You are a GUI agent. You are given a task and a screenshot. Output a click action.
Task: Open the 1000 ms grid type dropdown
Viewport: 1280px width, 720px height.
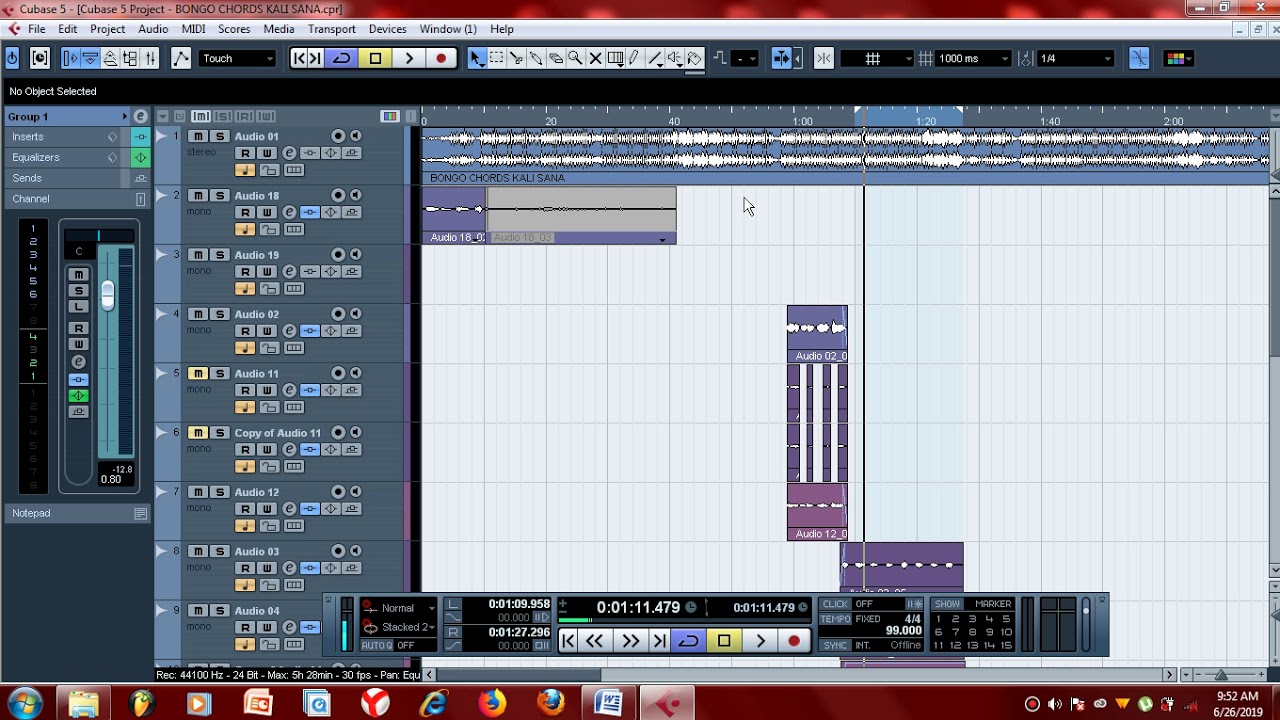coord(973,59)
